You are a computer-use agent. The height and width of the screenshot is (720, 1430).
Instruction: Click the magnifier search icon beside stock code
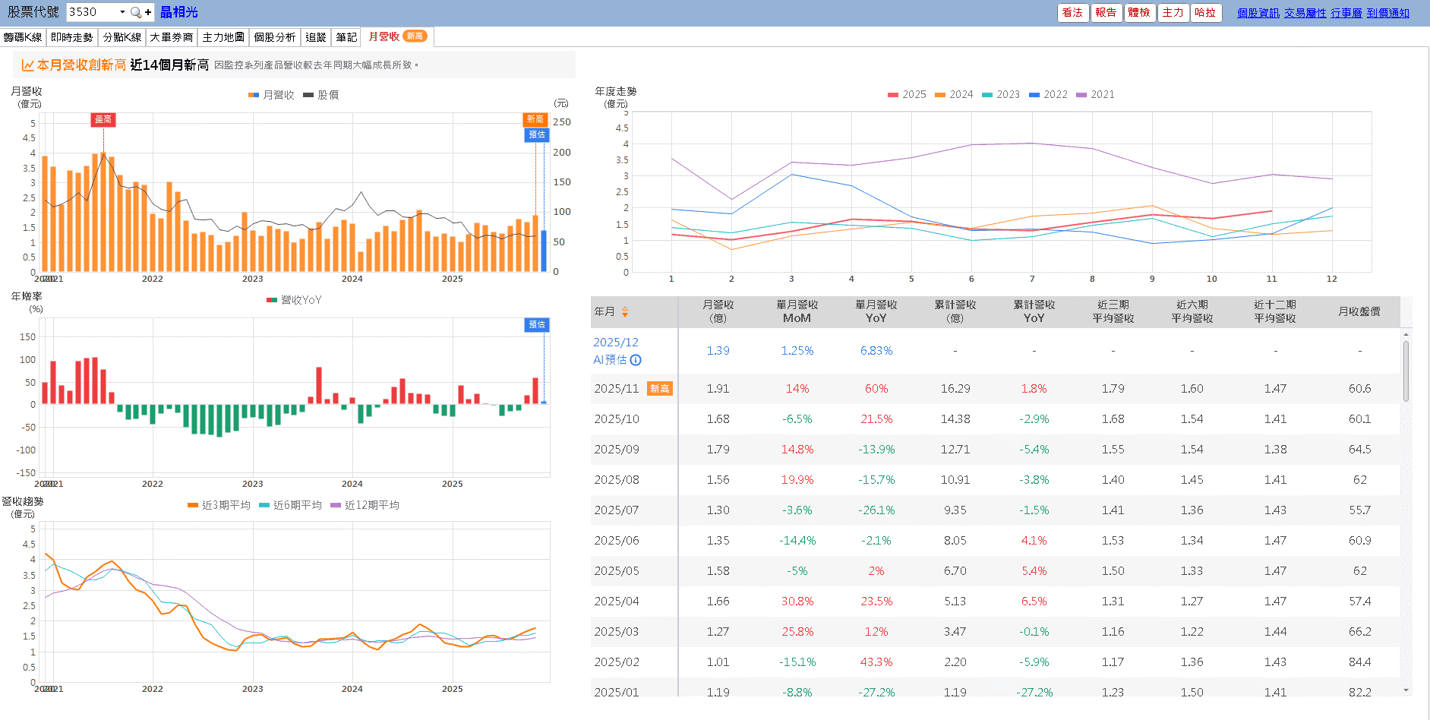tap(135, 12)
